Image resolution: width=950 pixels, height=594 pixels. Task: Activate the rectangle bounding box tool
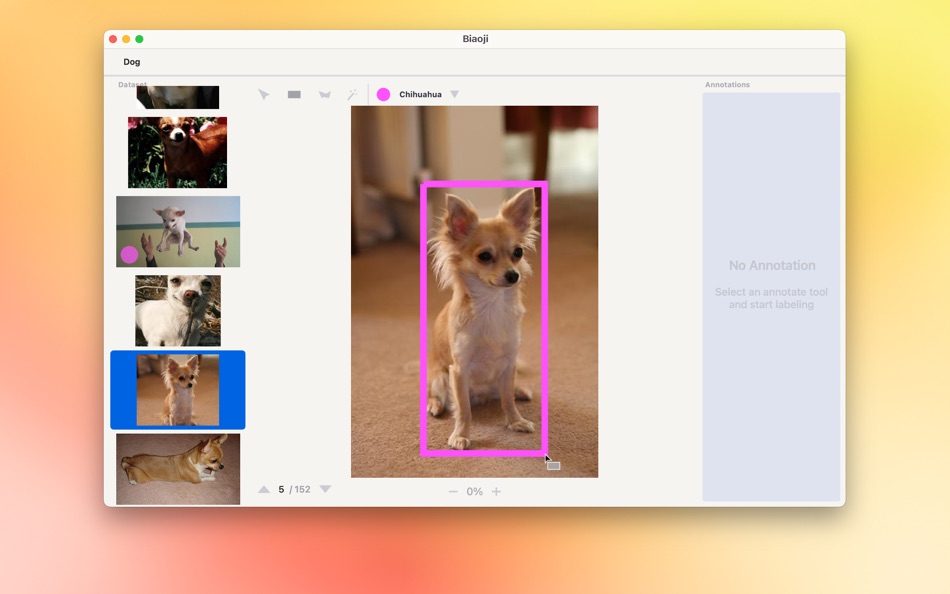pyautogui.click(x=294, y=94)
